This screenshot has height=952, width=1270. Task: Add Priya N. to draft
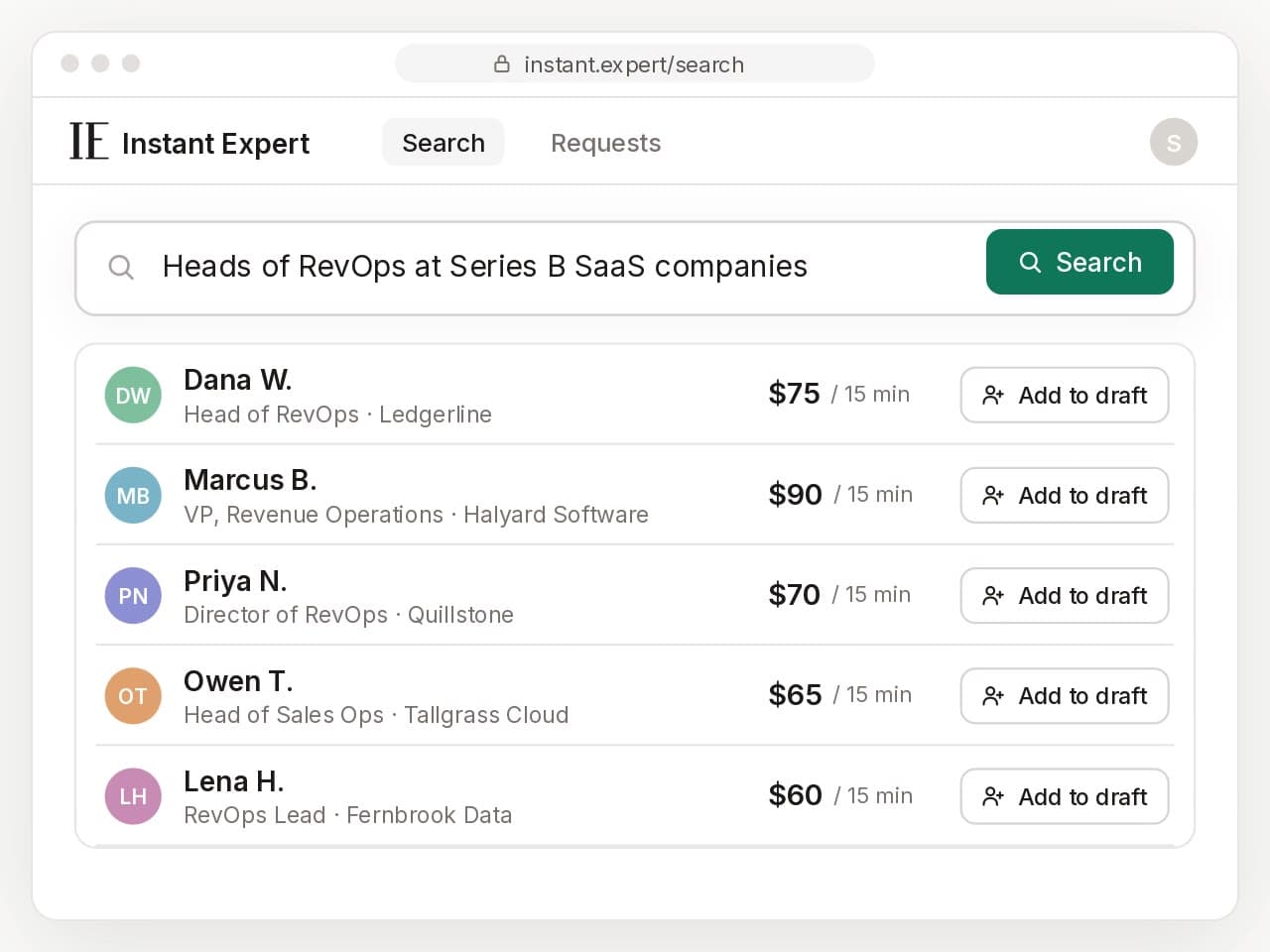[x=1065, y=595]
